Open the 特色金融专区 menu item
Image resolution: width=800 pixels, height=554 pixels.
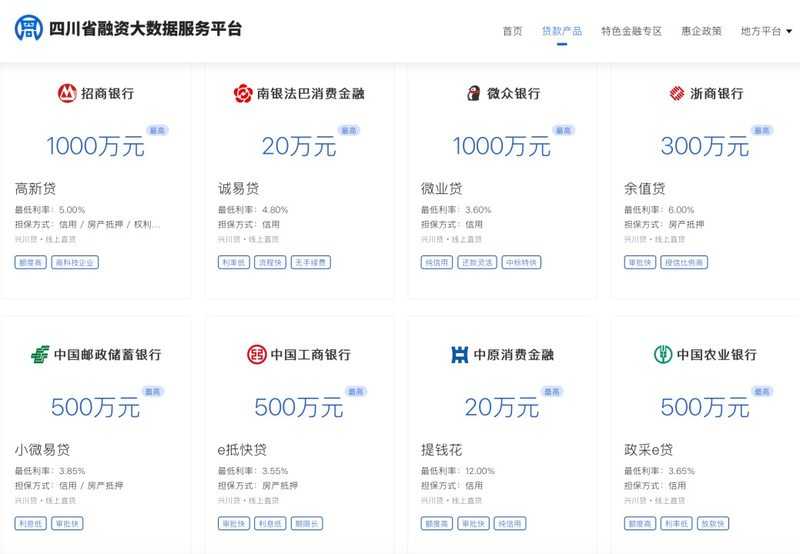tap(631, 31)
